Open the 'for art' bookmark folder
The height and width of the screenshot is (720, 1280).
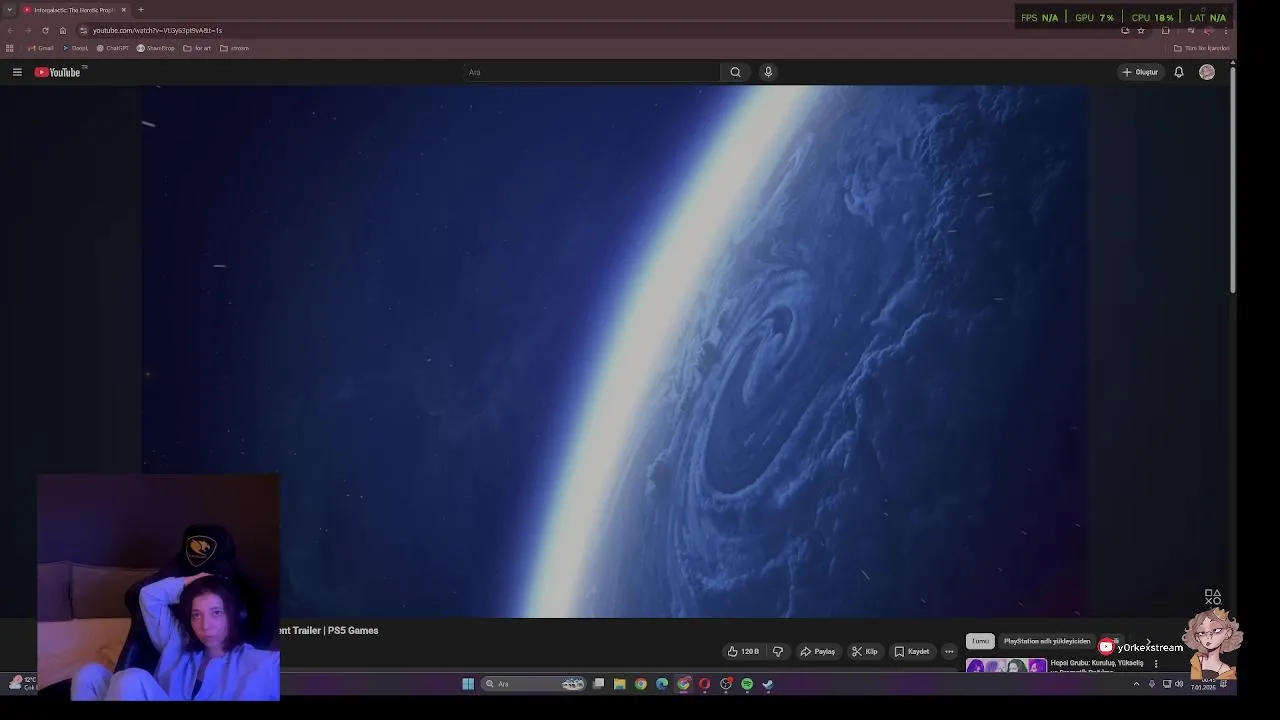tap(197, 48)
